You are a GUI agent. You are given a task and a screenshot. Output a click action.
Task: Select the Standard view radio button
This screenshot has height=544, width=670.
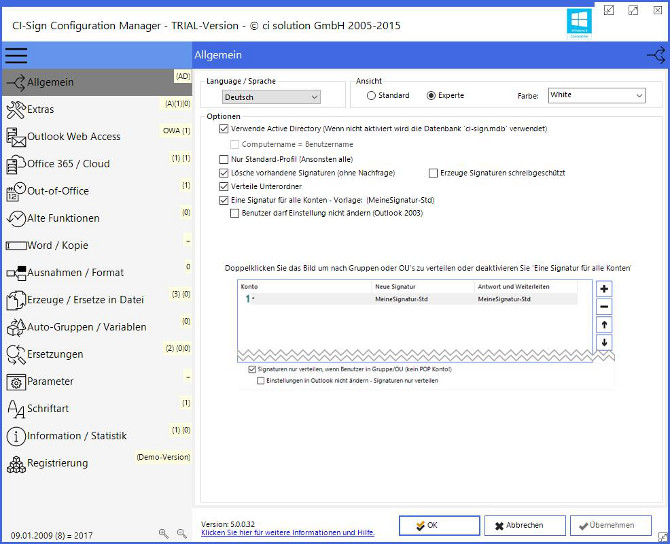(x=371, y=96)
